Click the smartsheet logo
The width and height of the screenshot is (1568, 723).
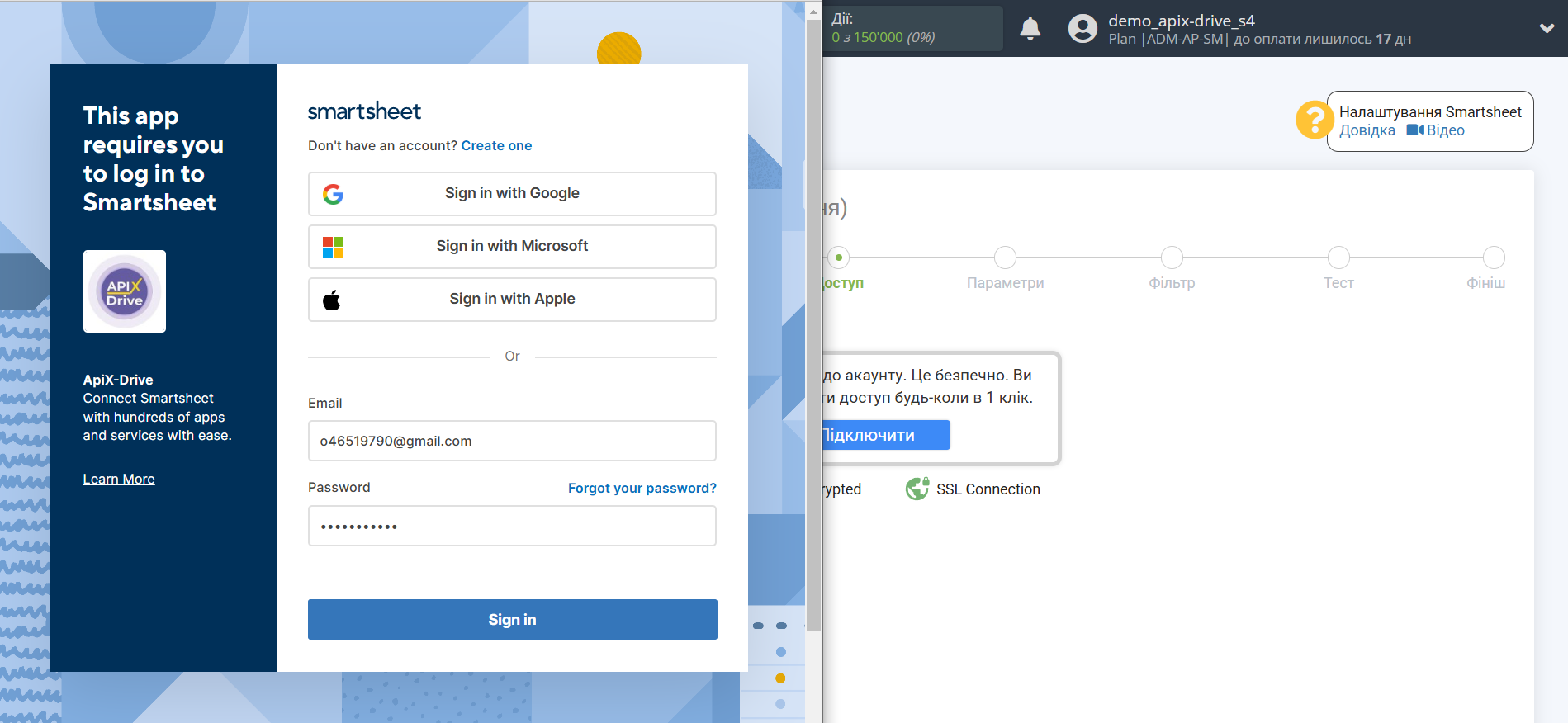point(364,111)
